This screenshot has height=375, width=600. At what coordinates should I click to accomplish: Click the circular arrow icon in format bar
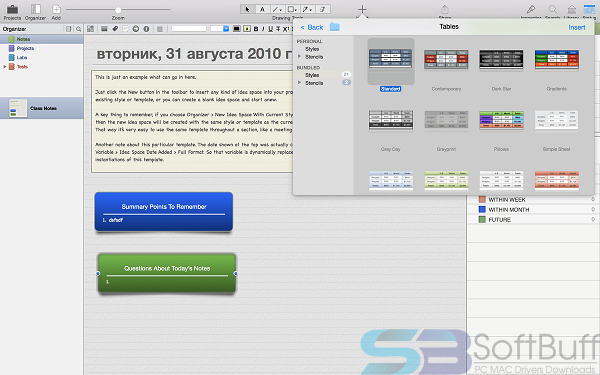click(x=135, y=29)
